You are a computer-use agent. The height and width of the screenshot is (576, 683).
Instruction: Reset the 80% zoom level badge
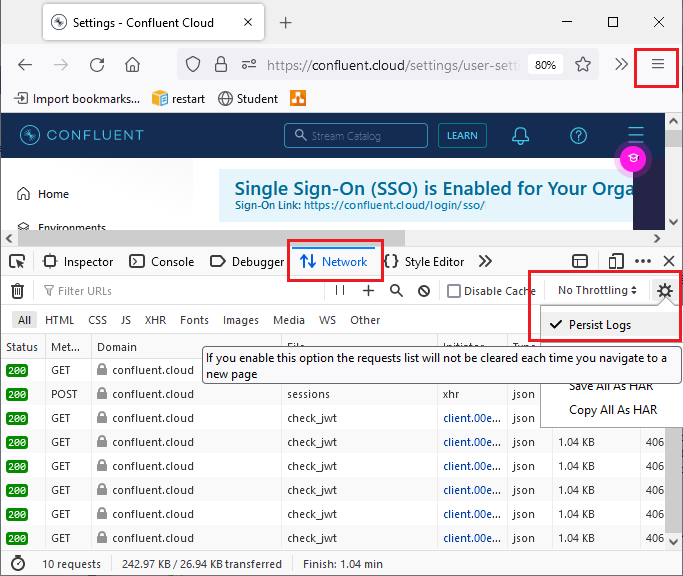point(545,65)
